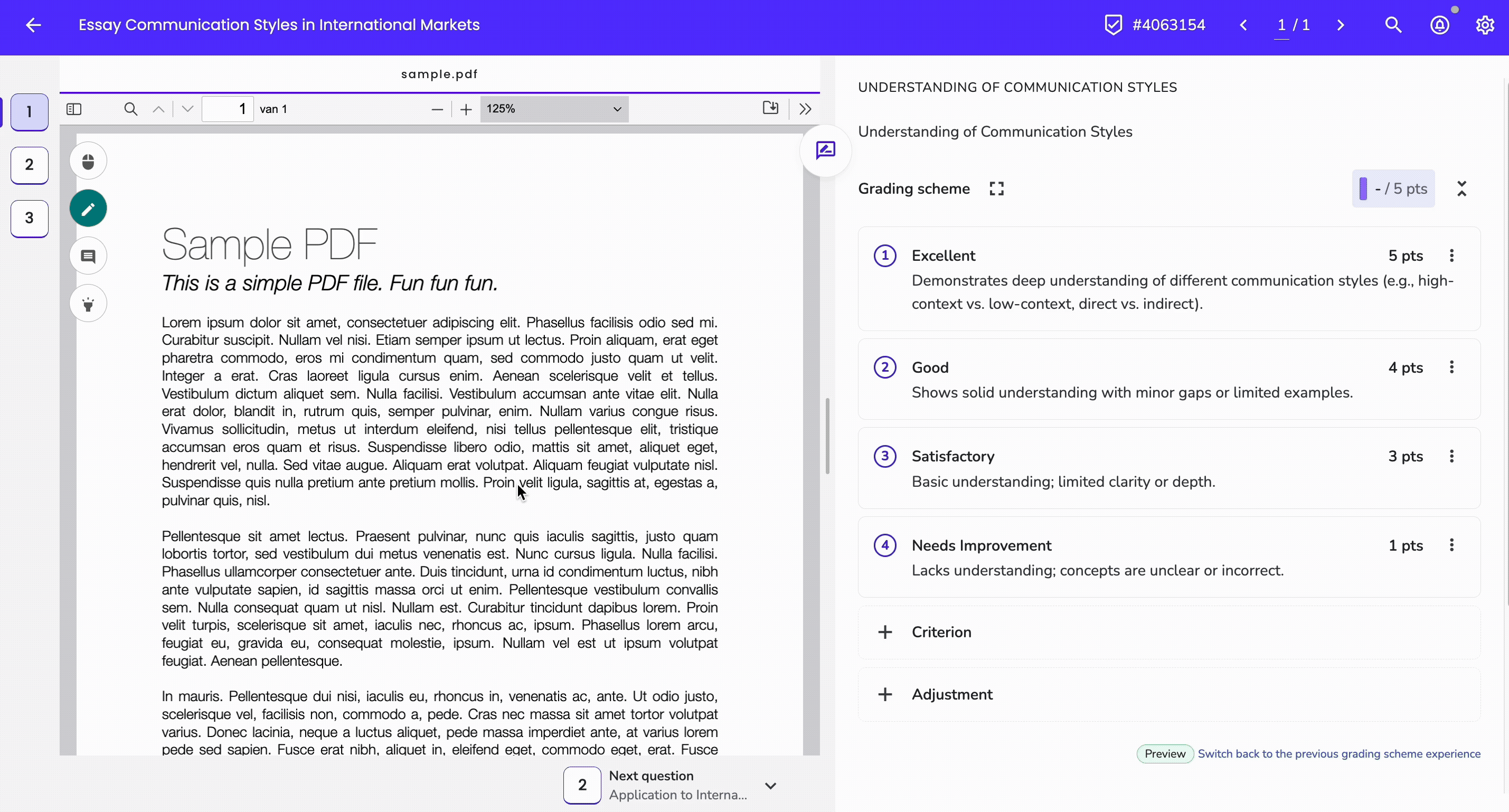The image size is (1509, 812).
Task: Select the mouse pointer tool
Action: click(88, 160)
